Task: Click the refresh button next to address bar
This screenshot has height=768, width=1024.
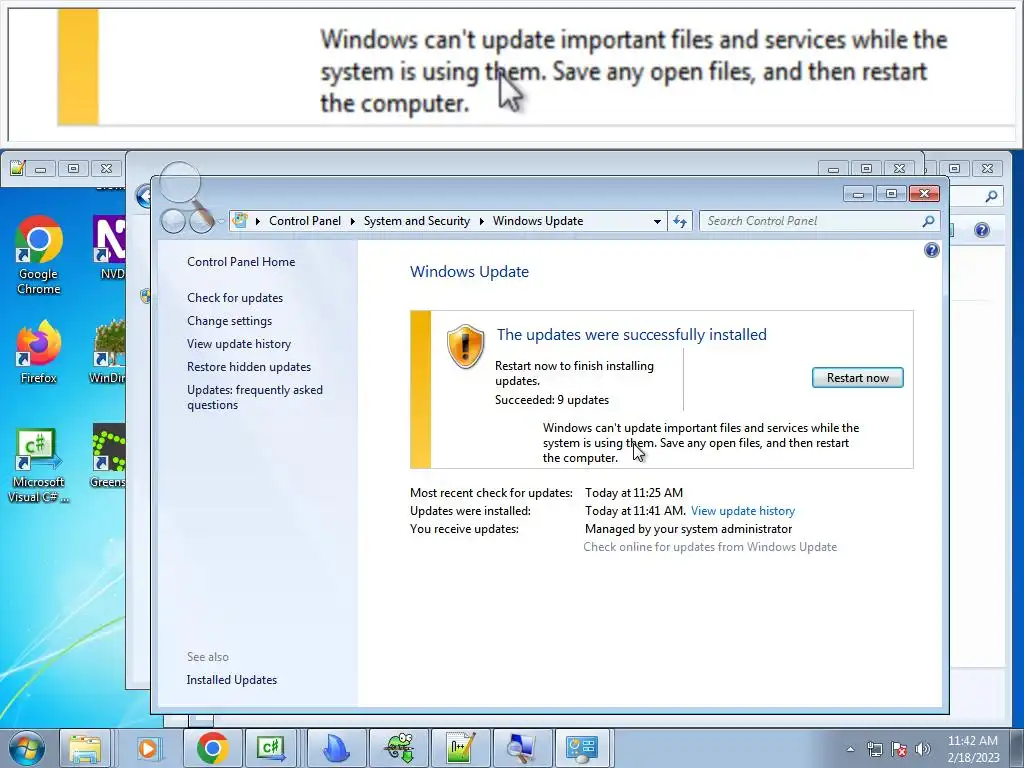Action: (x=680, y=221)
